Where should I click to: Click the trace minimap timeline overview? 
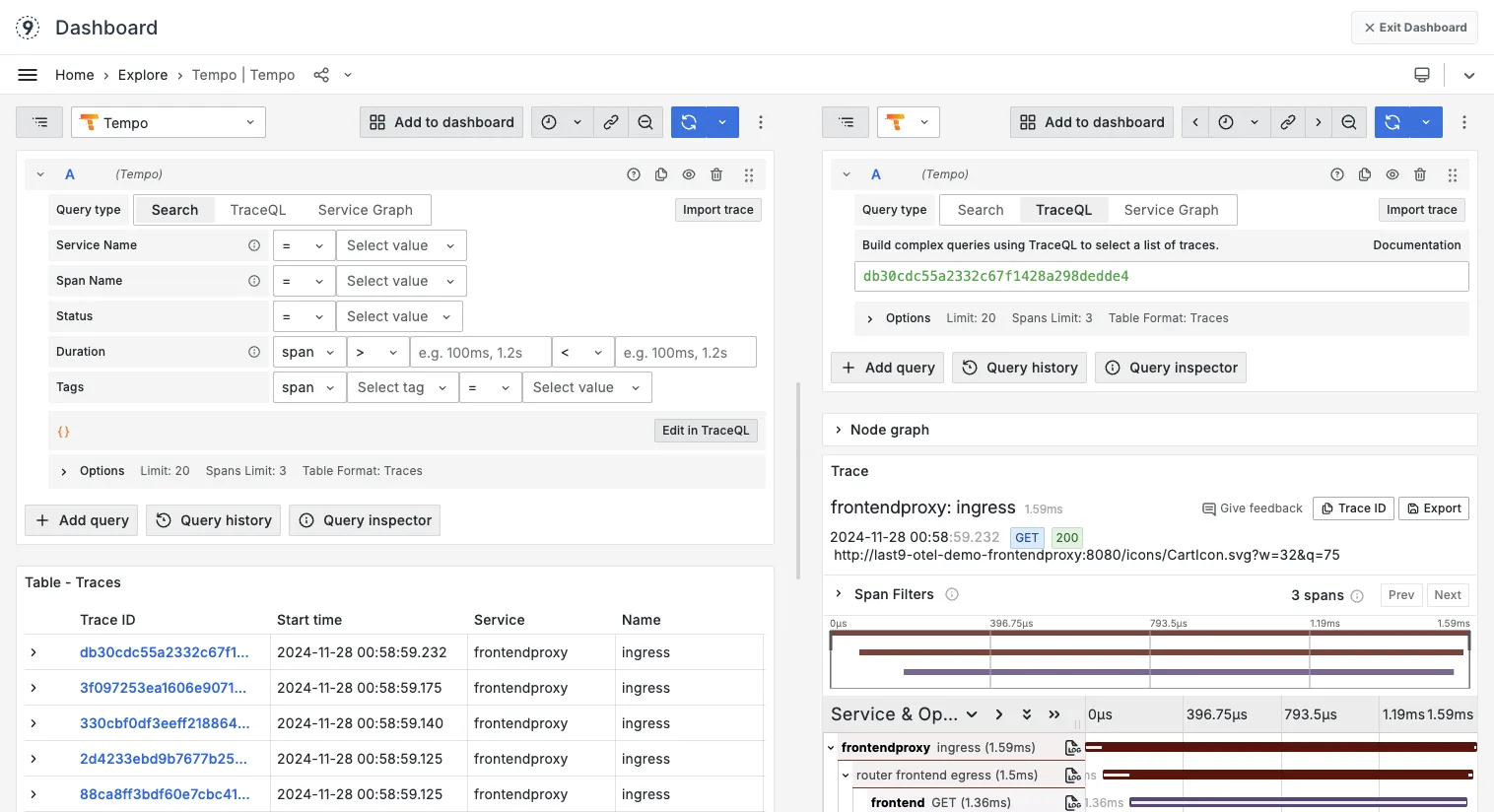coord(1149,660)
